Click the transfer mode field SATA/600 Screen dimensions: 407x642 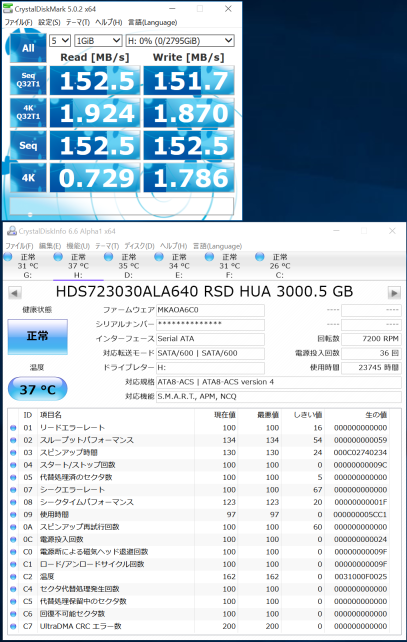point(210,353)
